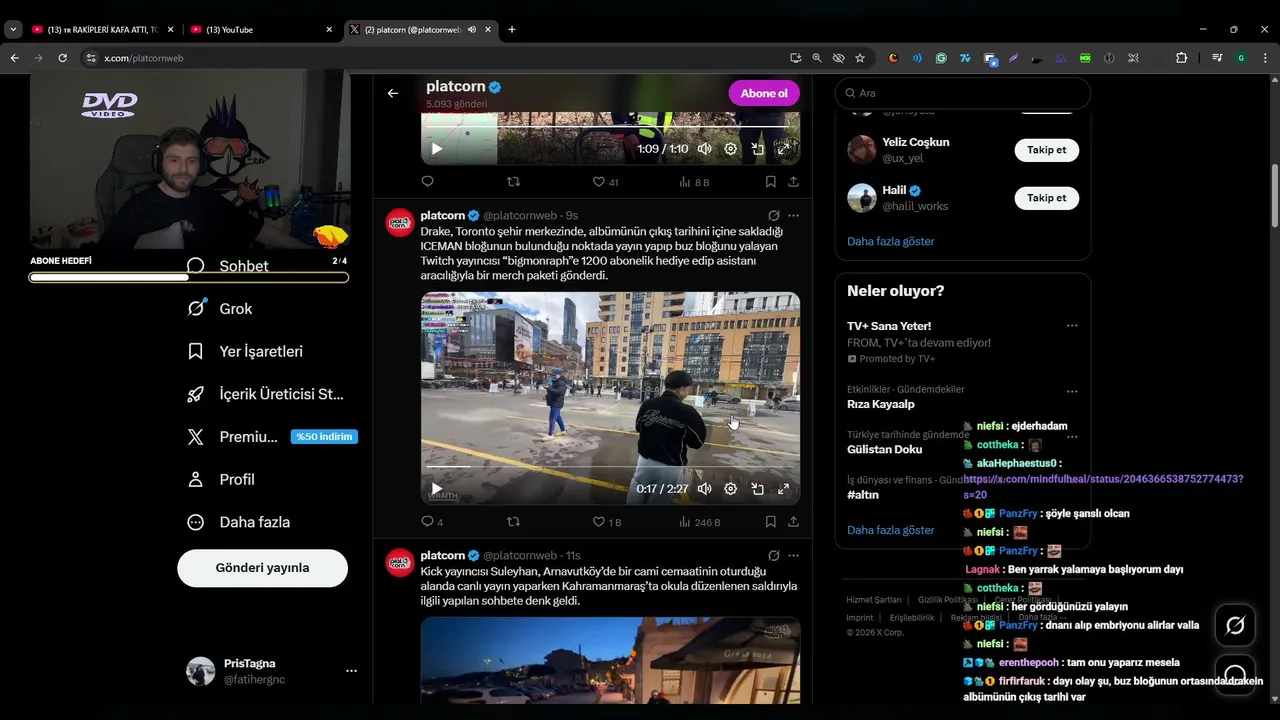Follow Halil with Takip et
The width and height of the screenshot is (1280, 720).
tap(1047, 198)
